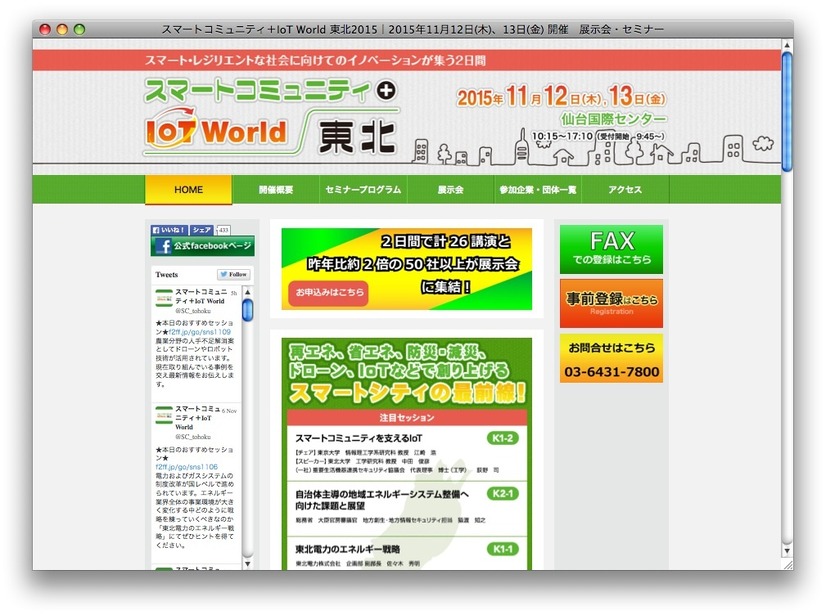Viewport: 826px width, 615px height.
Task: Click the blue page scrollbar thumb
Action: (x=787, y=111)
